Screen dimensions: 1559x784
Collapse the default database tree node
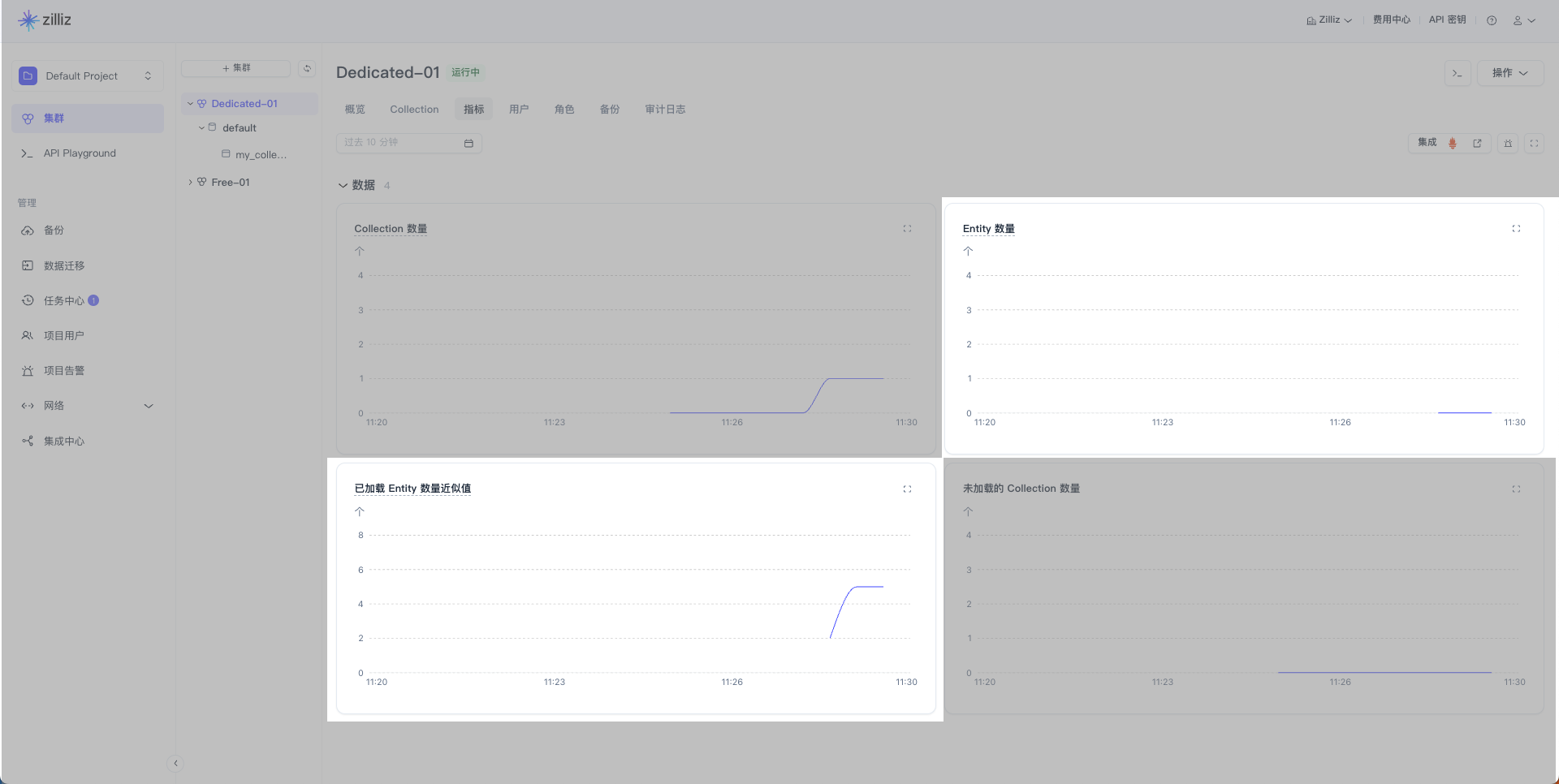pyautogui.click(x=201, y=128)
